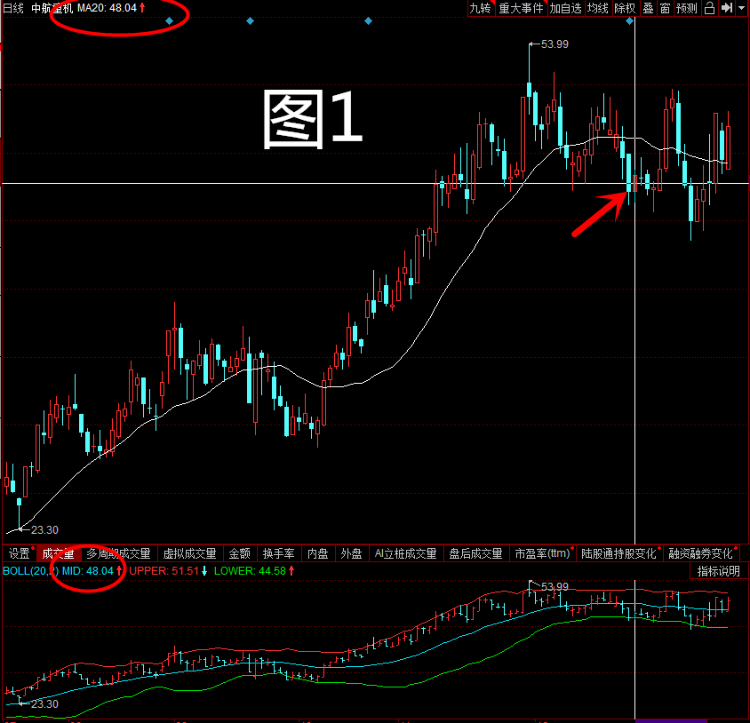The width and height of the screenshot is (750, 723).
Task: Switch to the 市盈率(ttm) tab
Action: (542, 553)
